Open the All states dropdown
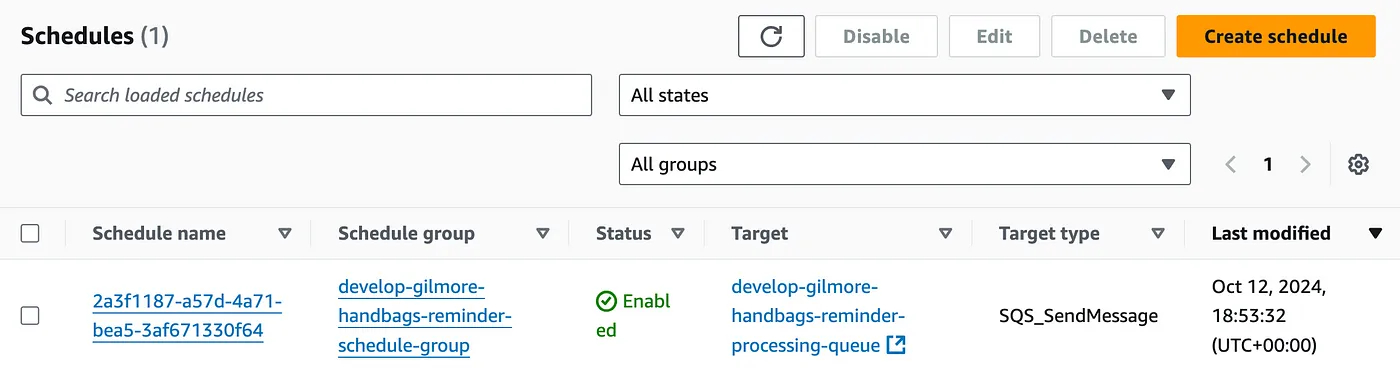 tap(905, 95)
